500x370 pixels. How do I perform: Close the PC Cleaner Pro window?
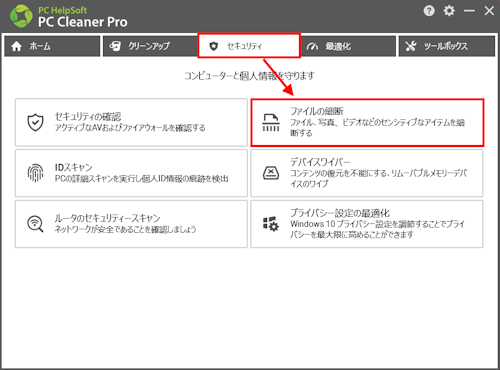click(489, 11)
